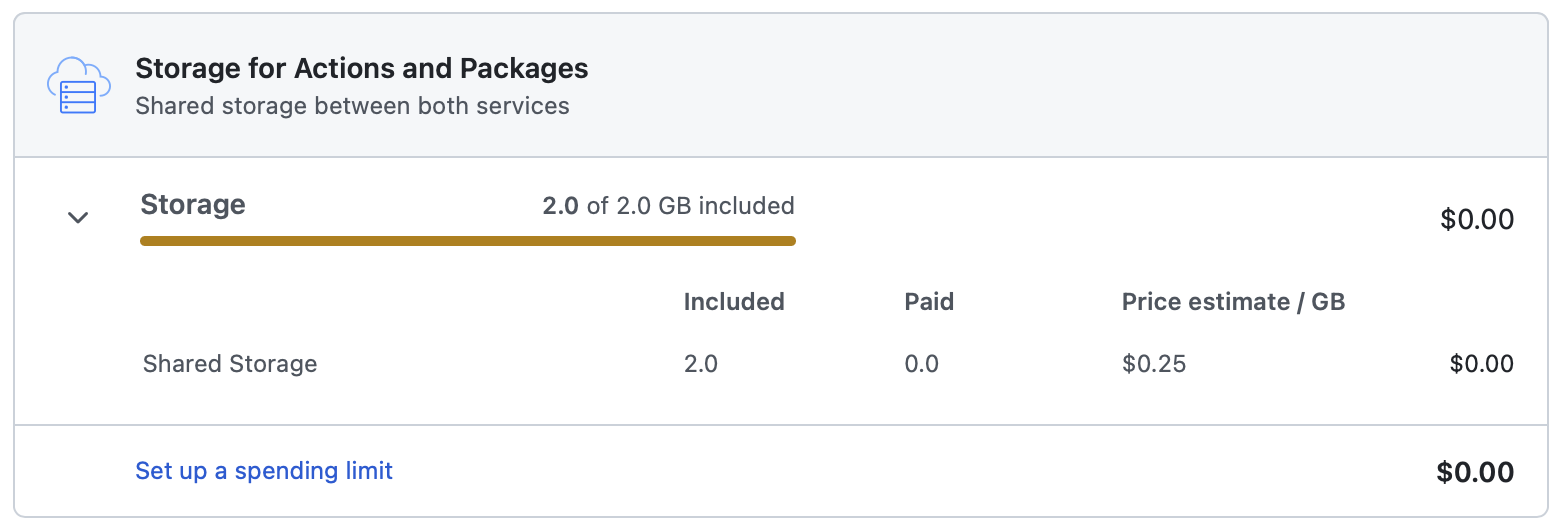Click the Included value 2.0 in Shared Storage row

tap(701, 364)
